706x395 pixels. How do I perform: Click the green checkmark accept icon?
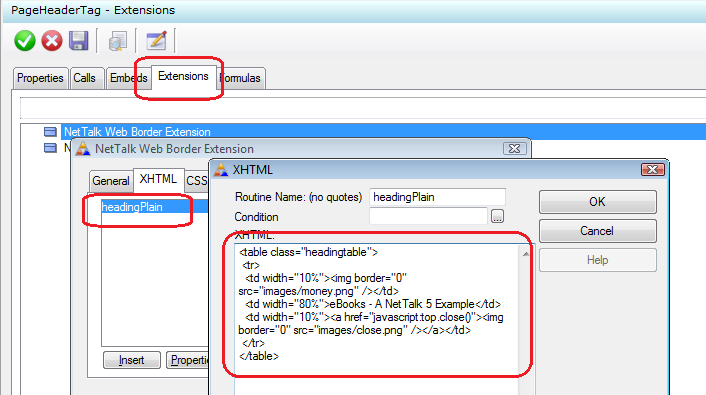click(25, 41)
